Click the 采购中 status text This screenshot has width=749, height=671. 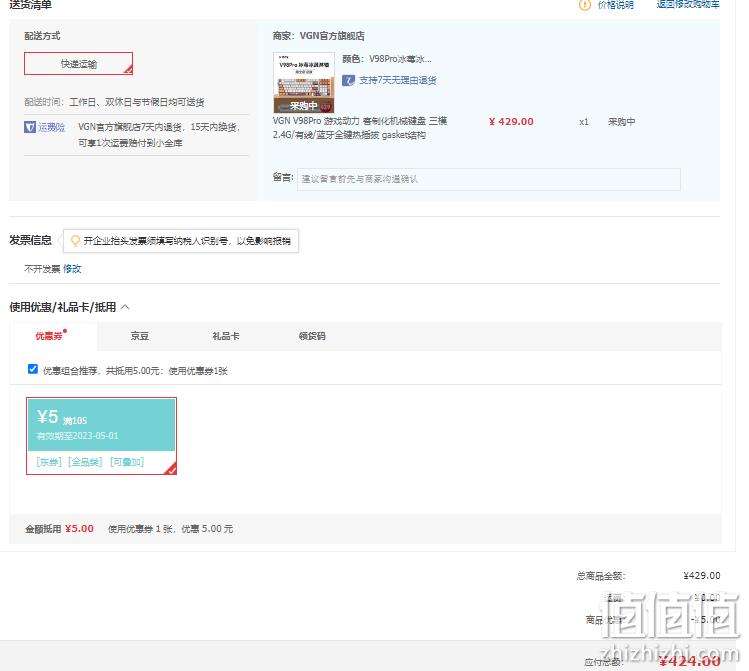621,122
